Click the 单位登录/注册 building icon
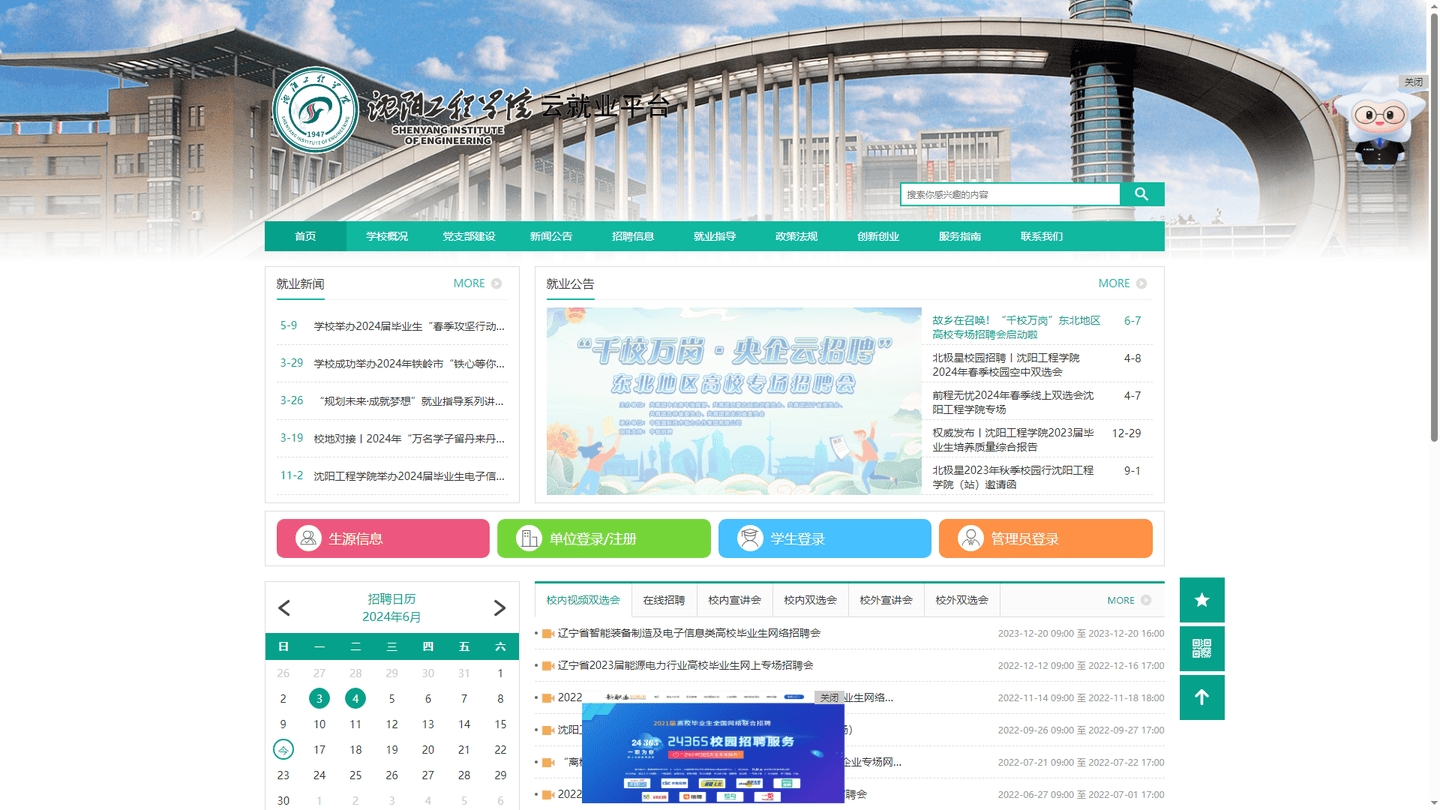Viewport: 1440px width, 810px height. point(528,538)
